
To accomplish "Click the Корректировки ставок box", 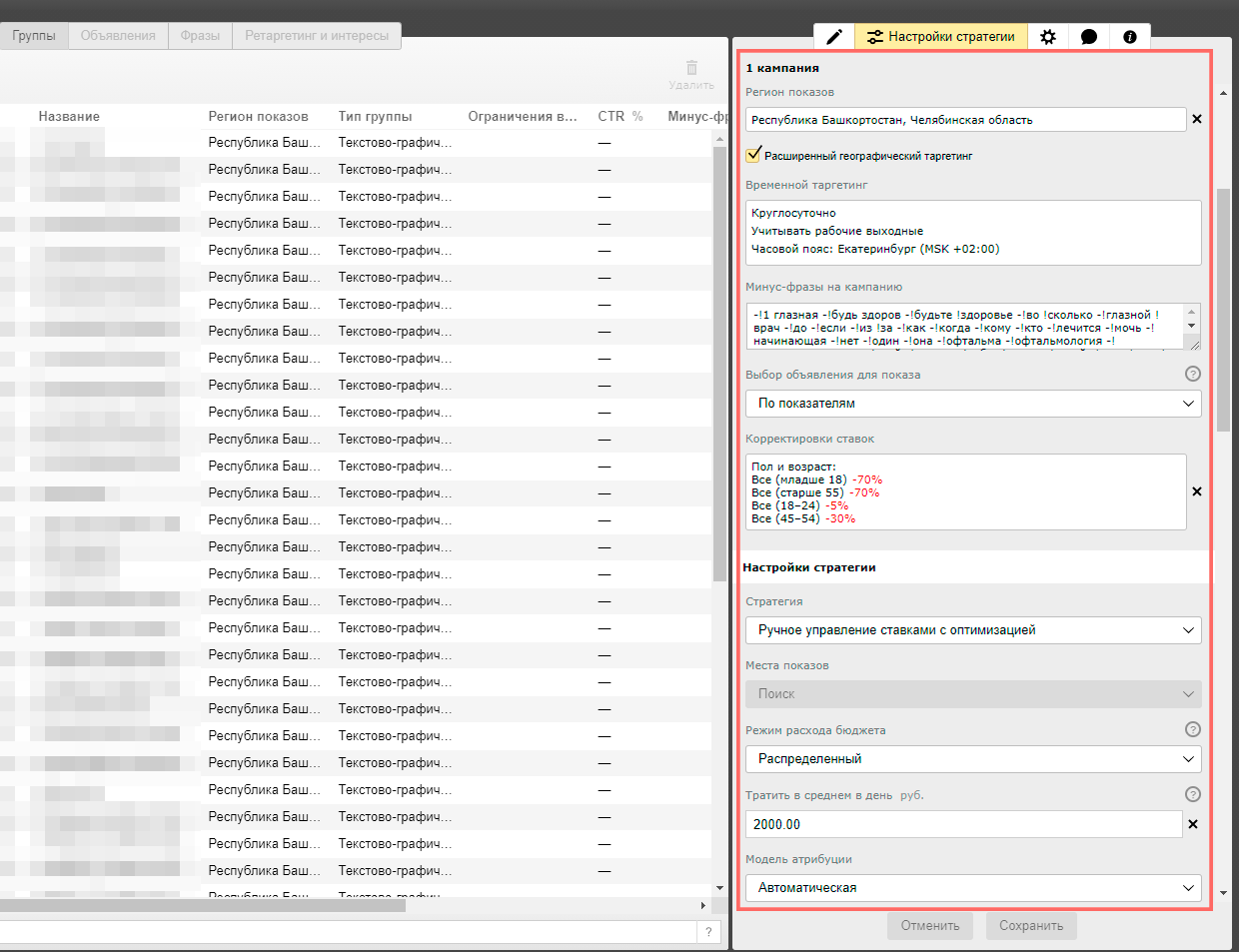I will (x=966, y=491).
